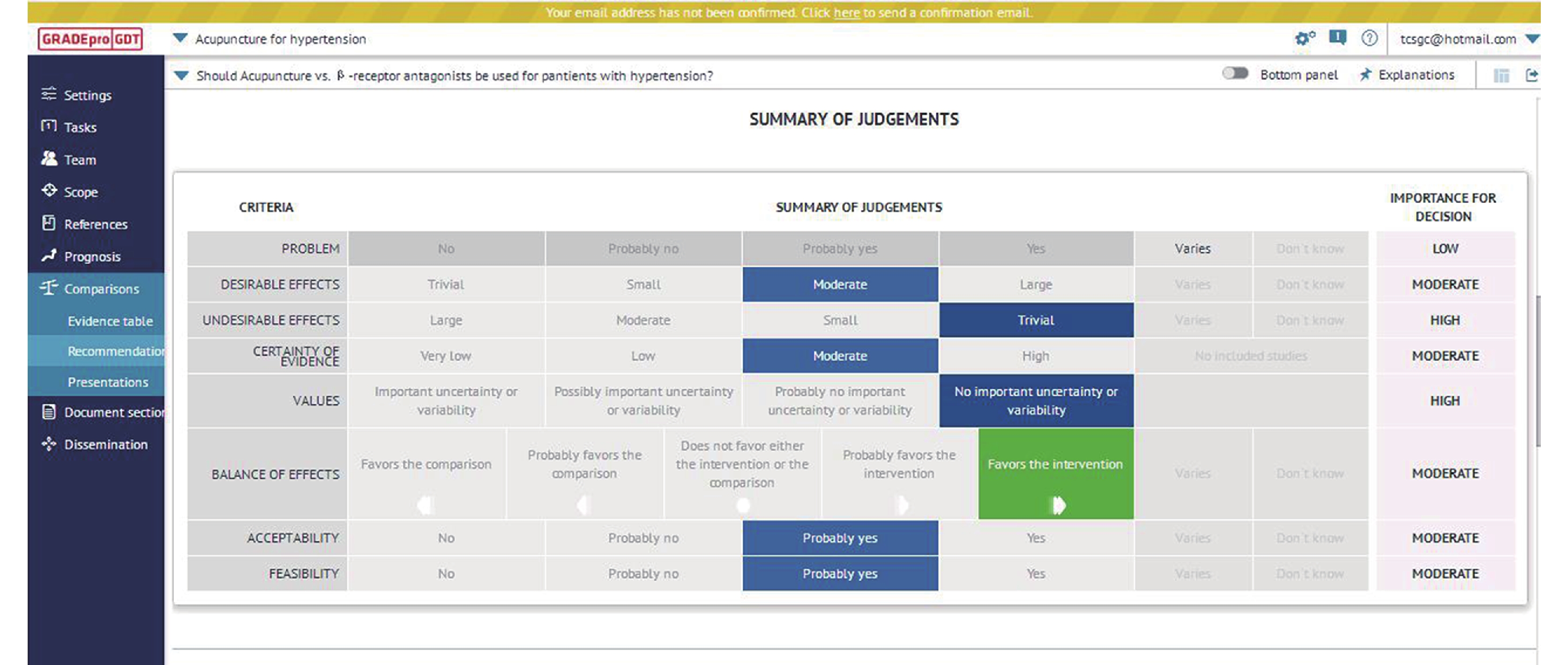
Task: Click MODERATE importance for Feasibility row
Action: (x=1445, y=574)
